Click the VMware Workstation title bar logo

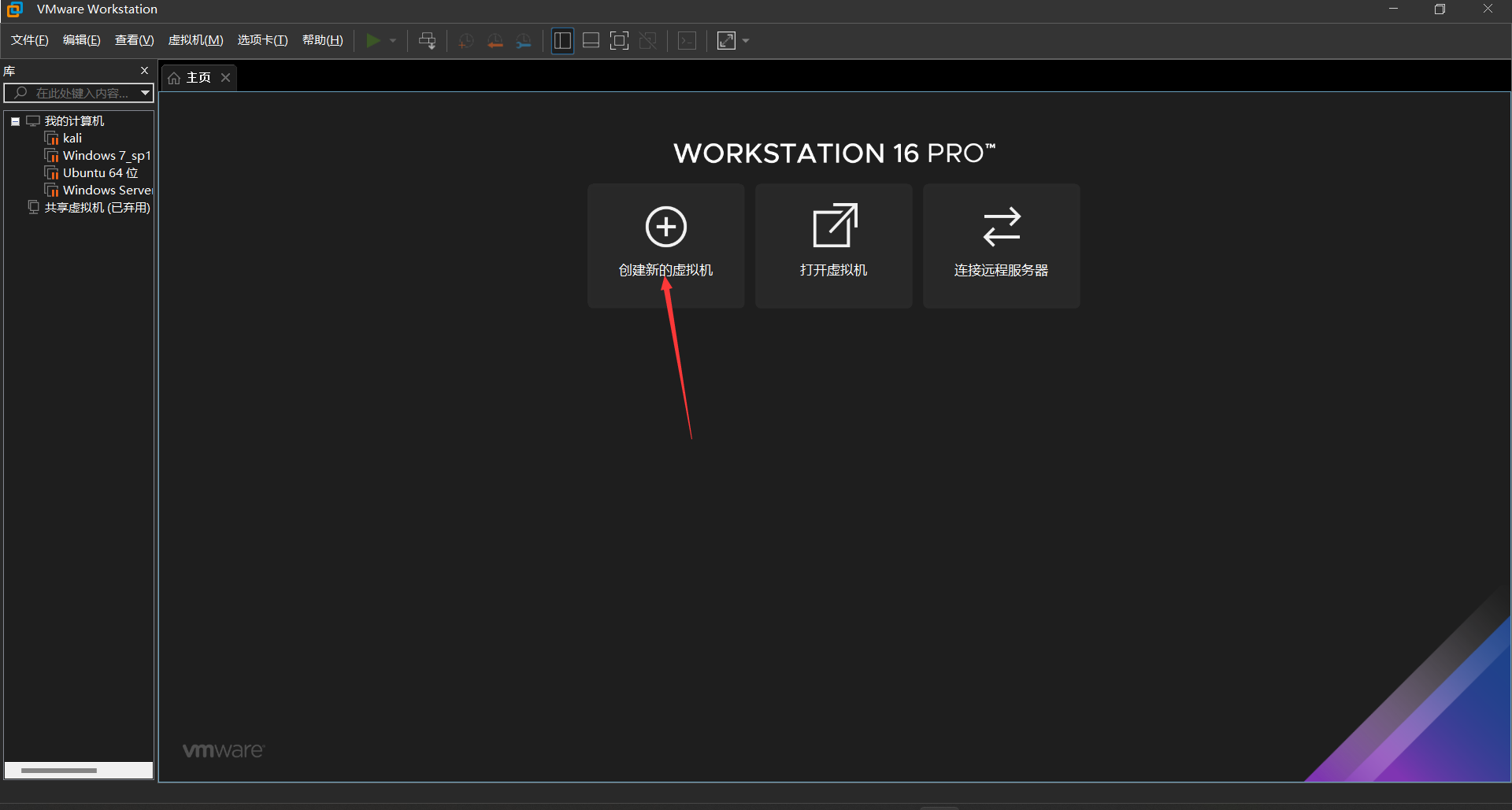click(x=15, y=9)
